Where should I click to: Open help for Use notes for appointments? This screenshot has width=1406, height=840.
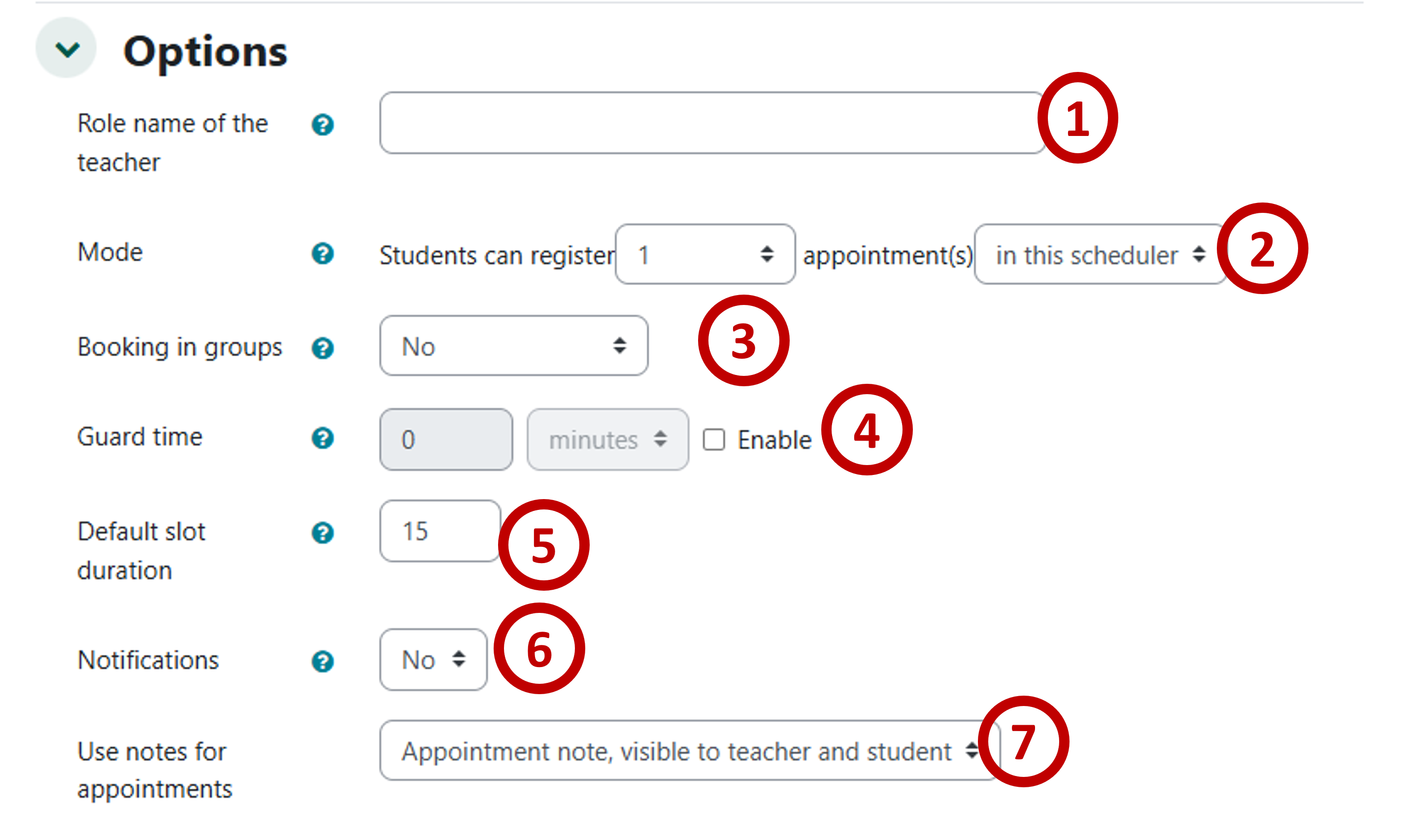tap(322, 751)
